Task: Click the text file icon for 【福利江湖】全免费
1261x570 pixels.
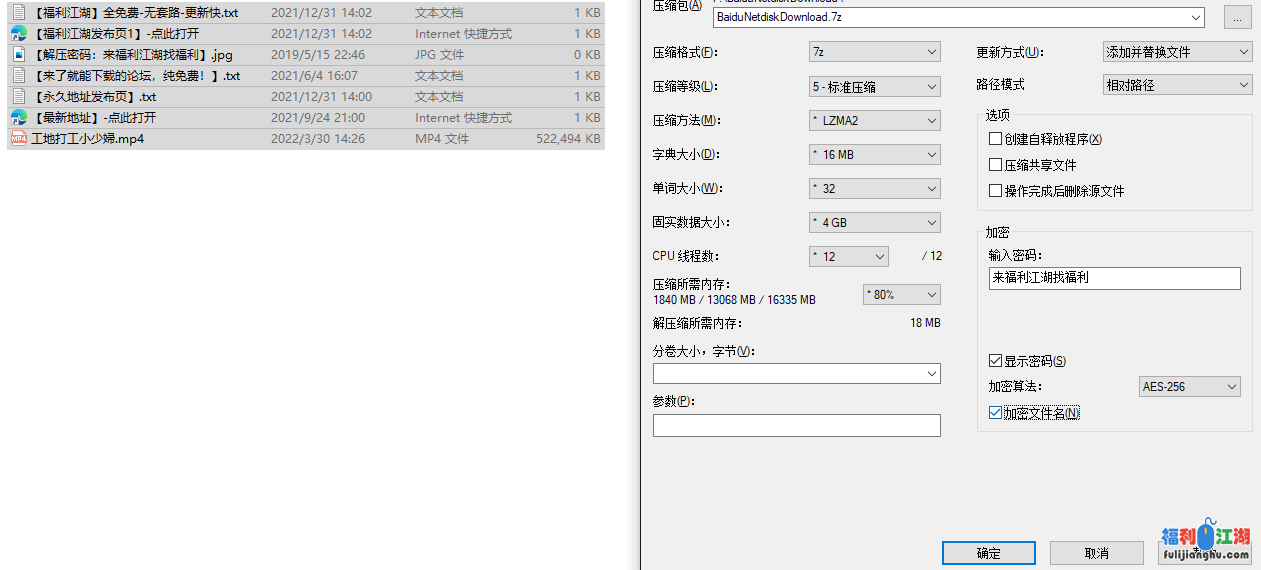Action: coord(18,13)
